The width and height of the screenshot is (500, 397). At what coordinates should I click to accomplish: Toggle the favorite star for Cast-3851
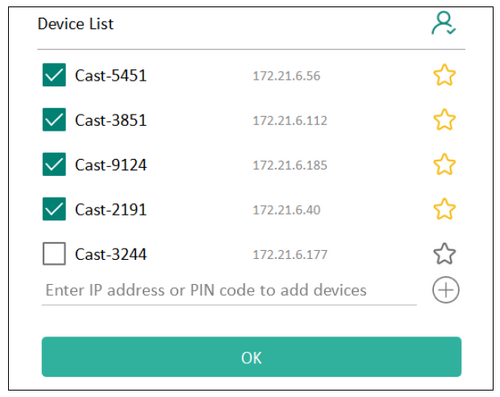(x=444, y=120)
